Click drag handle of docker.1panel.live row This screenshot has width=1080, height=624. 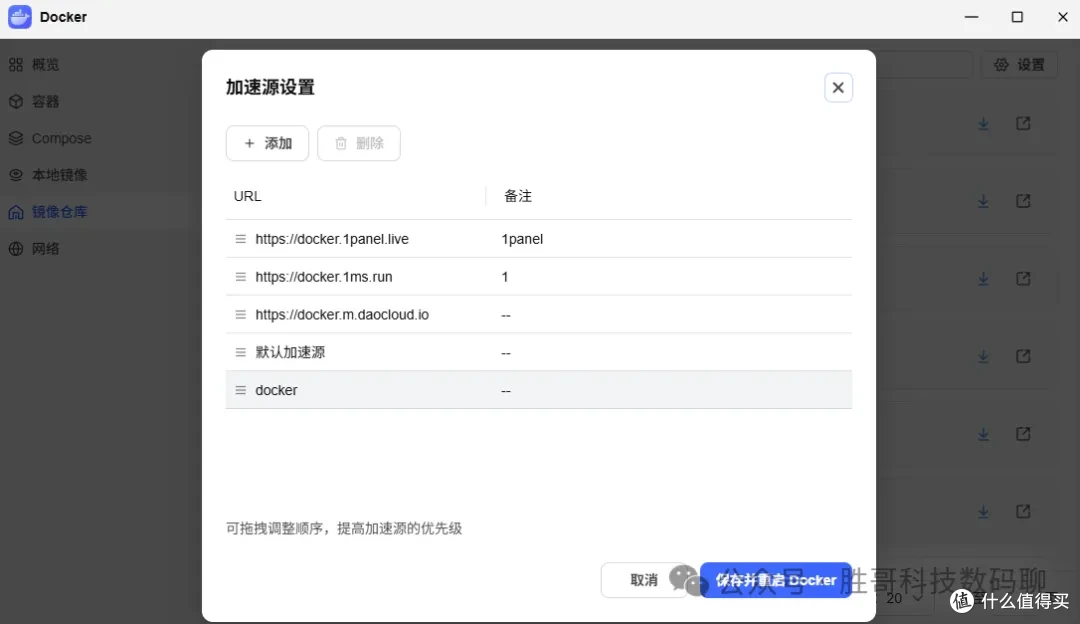pos(240,239)
